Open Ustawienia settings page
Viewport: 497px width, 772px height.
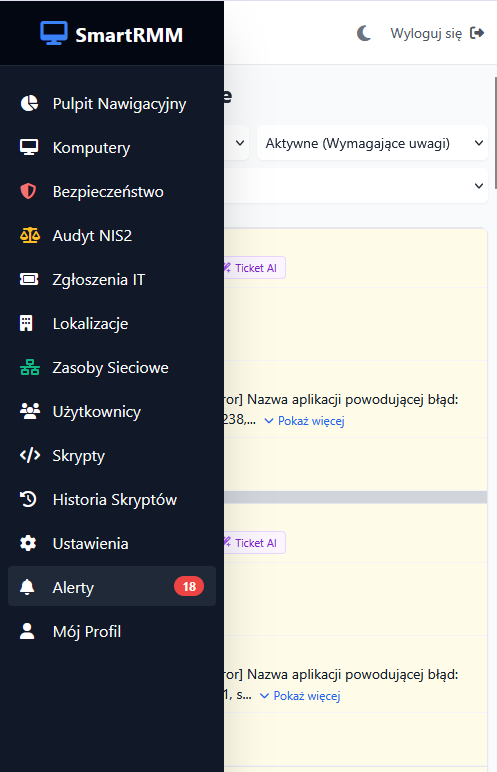tap(112, 543)
